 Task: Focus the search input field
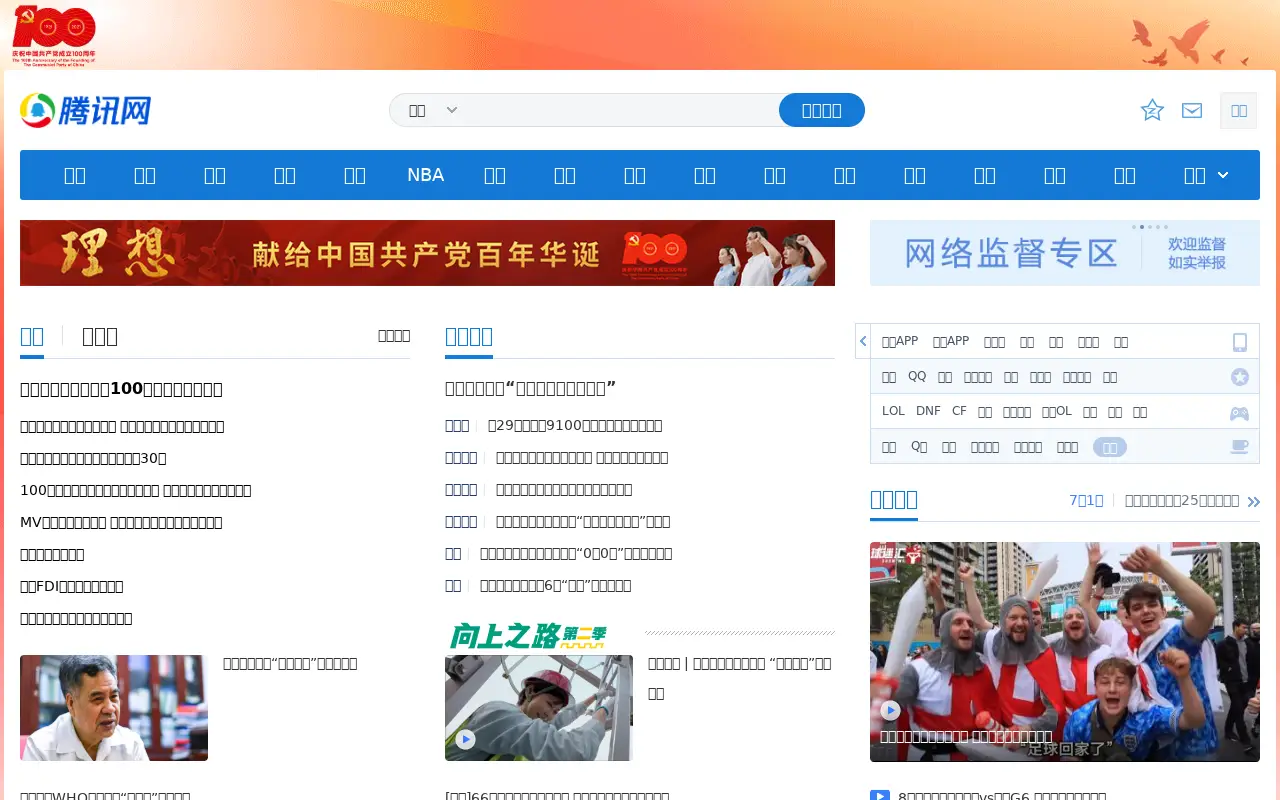[620, 110]
